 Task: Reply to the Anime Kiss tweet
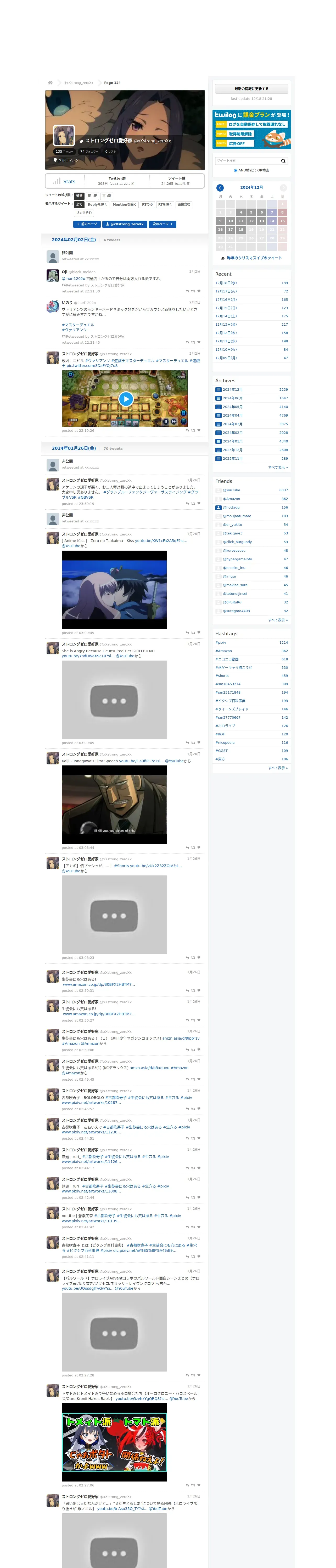click(187, 632)
